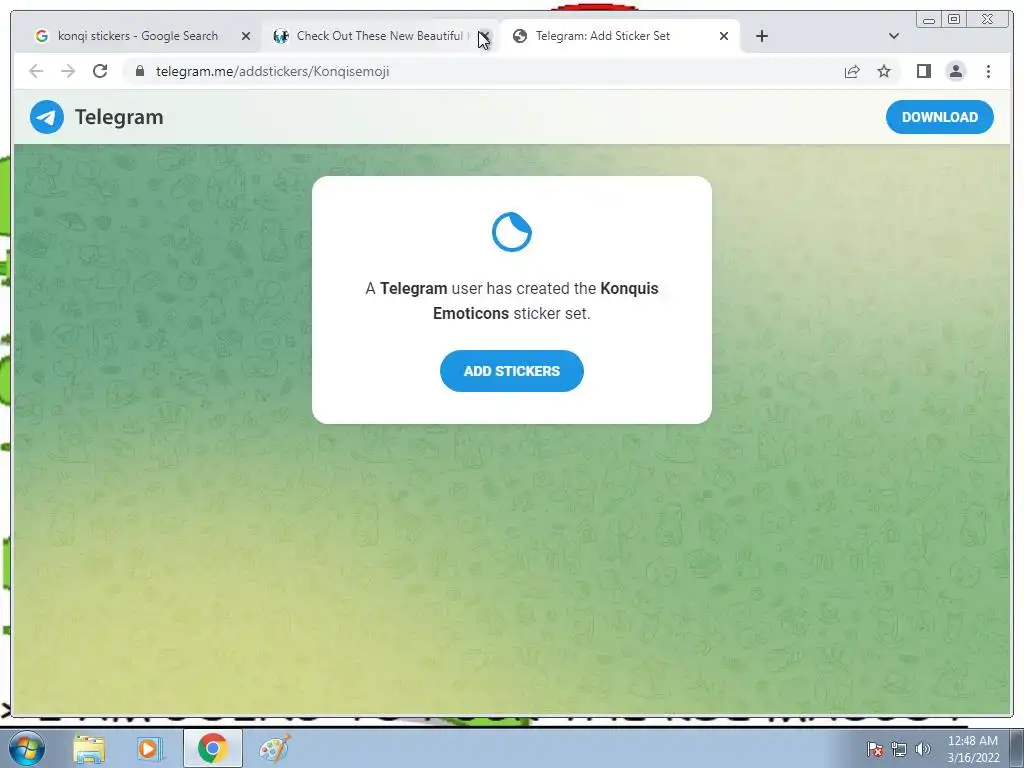
Task: Click the DOWNLOAD button
Action: 940,117
